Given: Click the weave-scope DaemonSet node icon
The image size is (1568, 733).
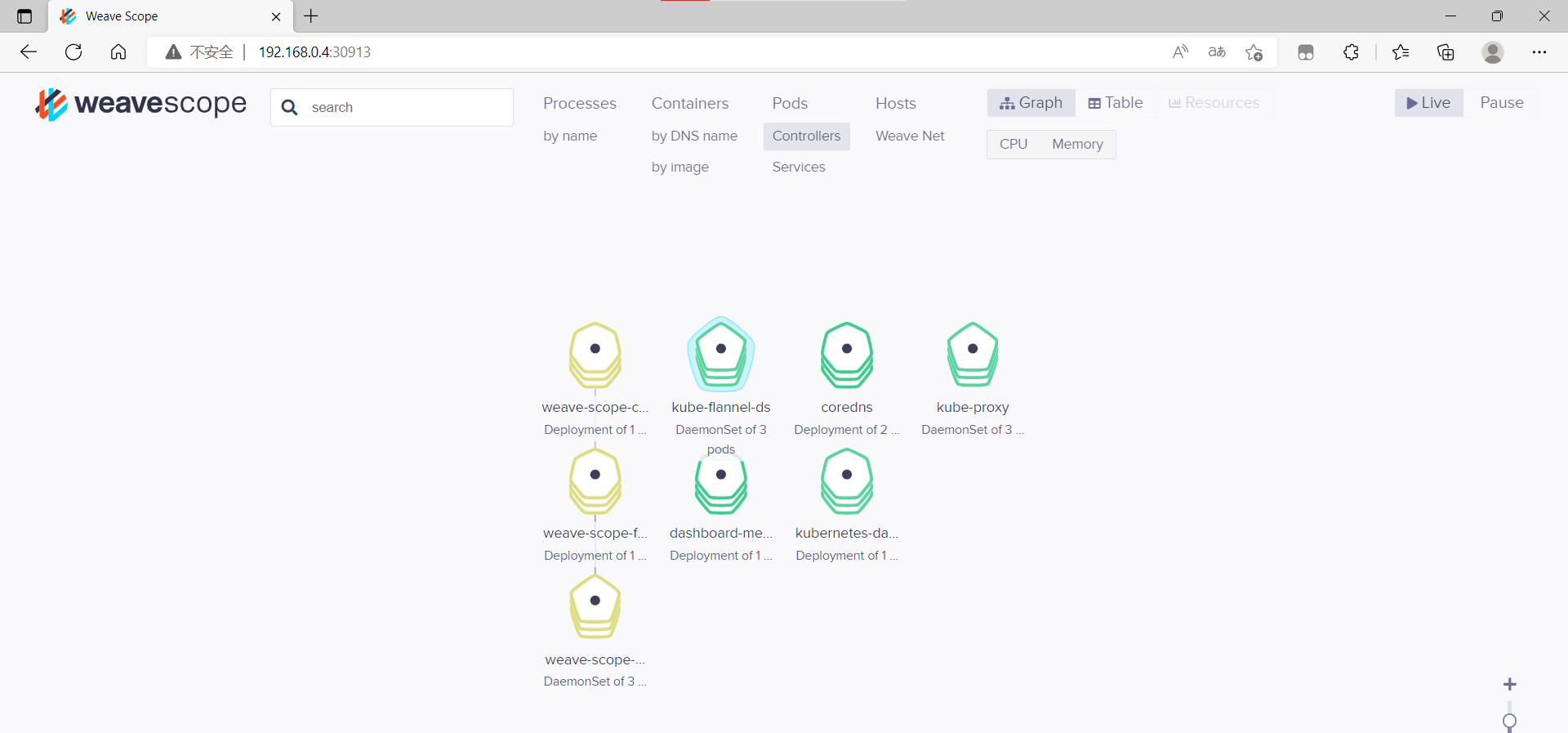Looking at the screenshot, I should [x=595, y=606].
